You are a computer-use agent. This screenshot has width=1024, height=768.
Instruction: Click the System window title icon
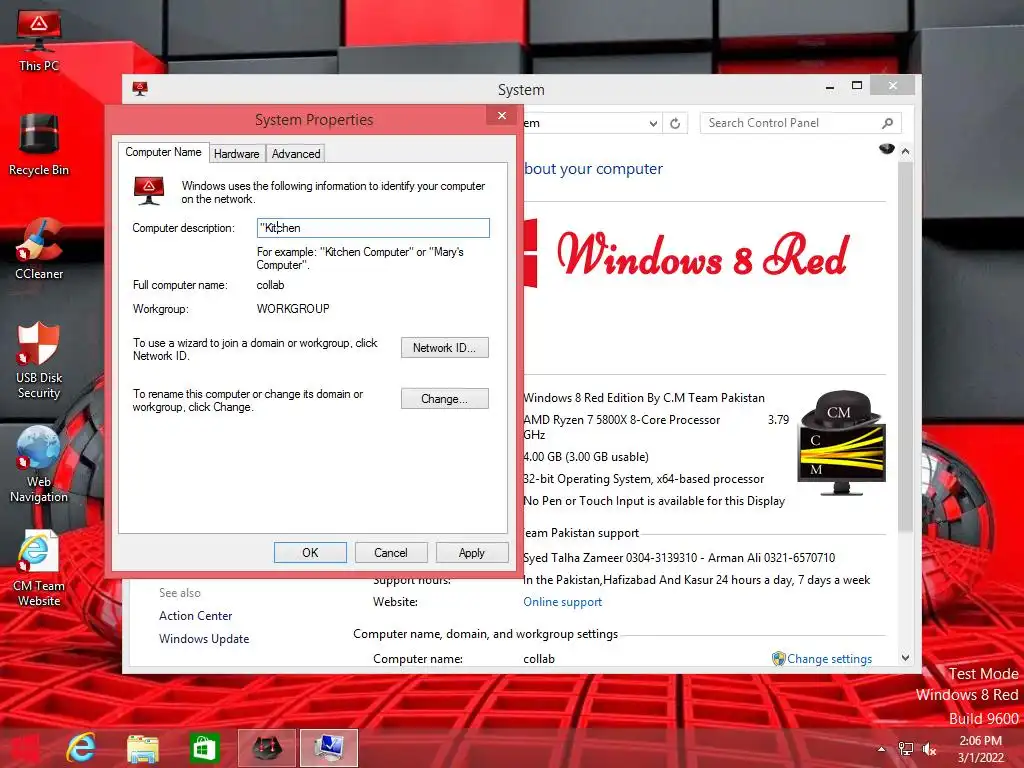point(140,89)
